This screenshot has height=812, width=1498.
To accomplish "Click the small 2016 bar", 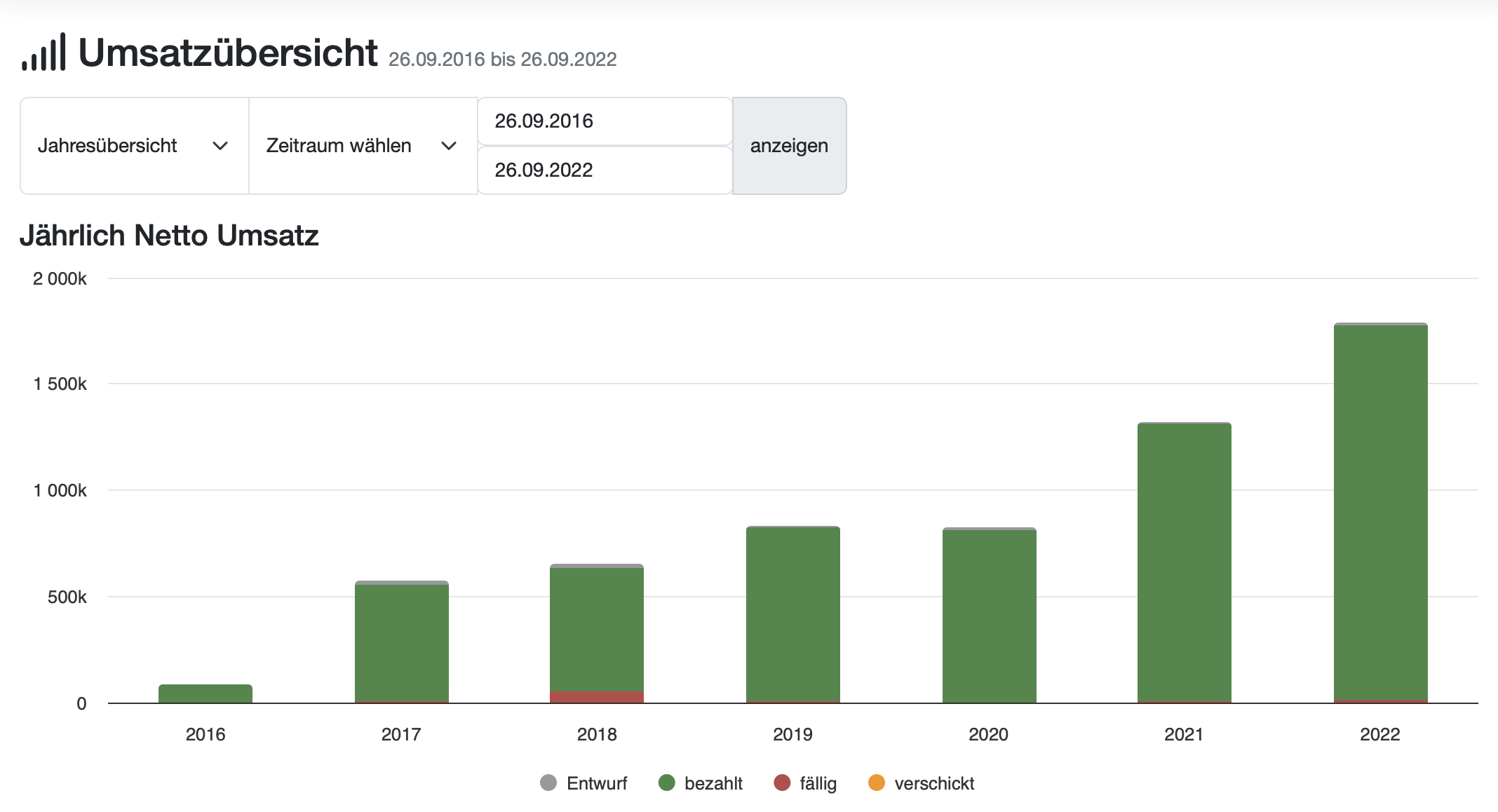I will click(205, 693).
